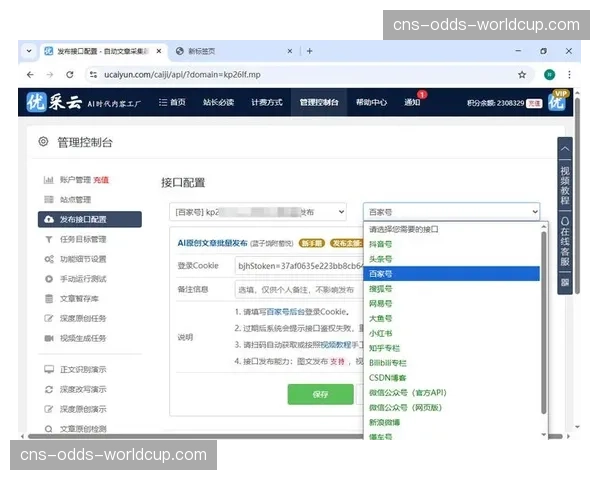The image size is (600, 480).
Task: Open 站点管理 in the sidebar
Action: click(x=75, y=199)
